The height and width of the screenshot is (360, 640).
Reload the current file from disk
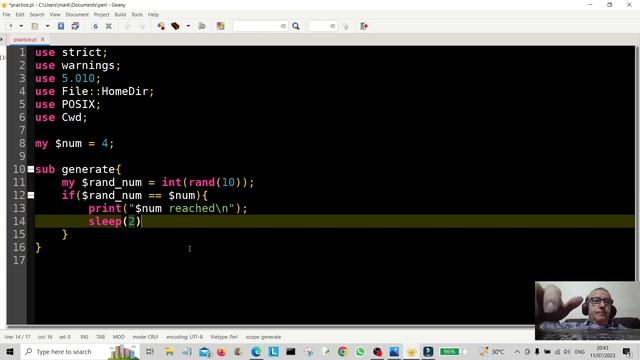pos(95,26)
